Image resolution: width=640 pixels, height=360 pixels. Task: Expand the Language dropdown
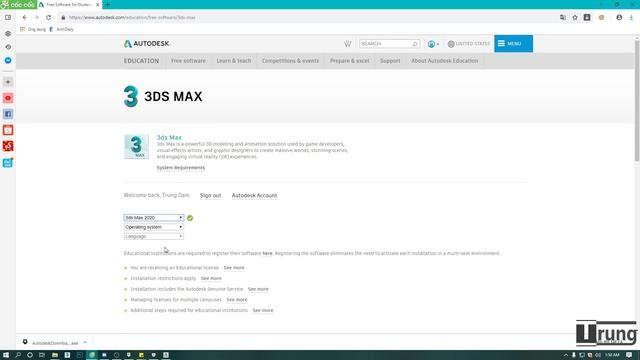click(154, 236)
